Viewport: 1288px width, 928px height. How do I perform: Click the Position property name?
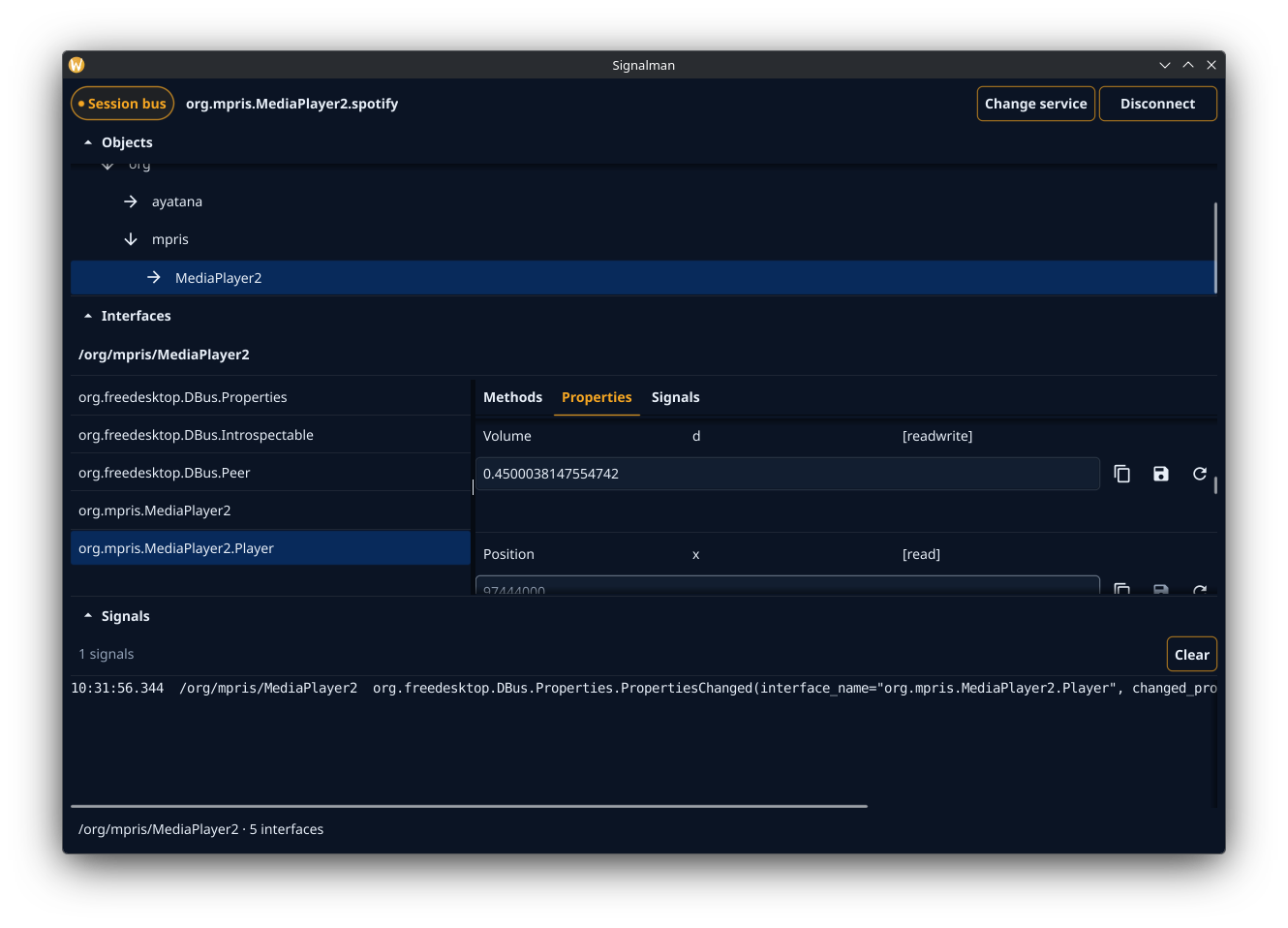(508, 554)
